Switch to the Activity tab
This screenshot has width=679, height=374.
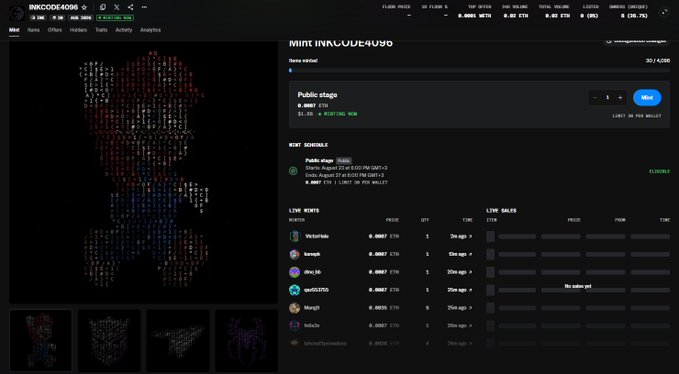coord(124,30)
